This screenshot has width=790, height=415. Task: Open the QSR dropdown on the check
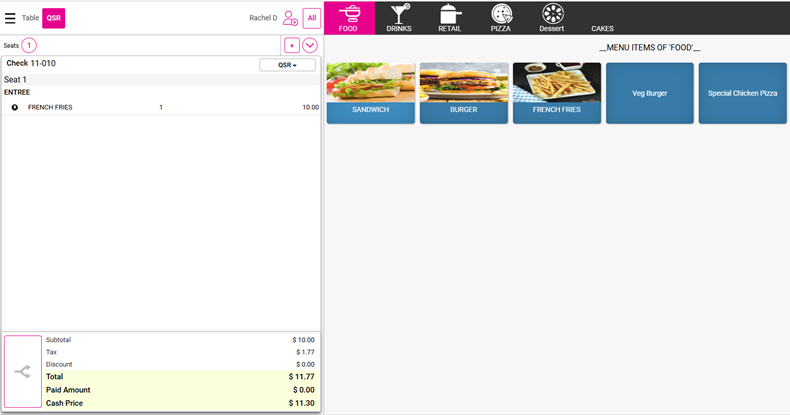pos(287,65)
